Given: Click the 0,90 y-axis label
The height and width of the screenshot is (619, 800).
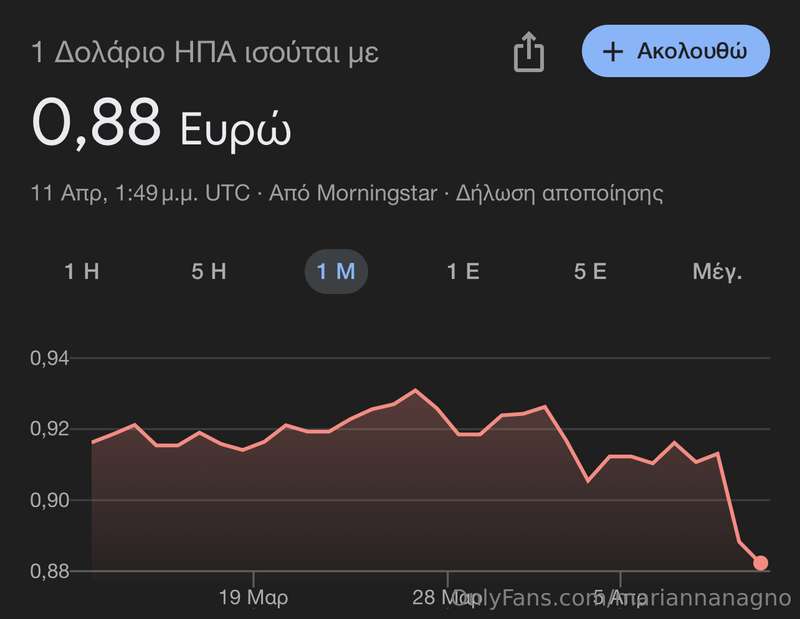Looking at the screenshot, I should pyautogui.click(x=49, y=500).
